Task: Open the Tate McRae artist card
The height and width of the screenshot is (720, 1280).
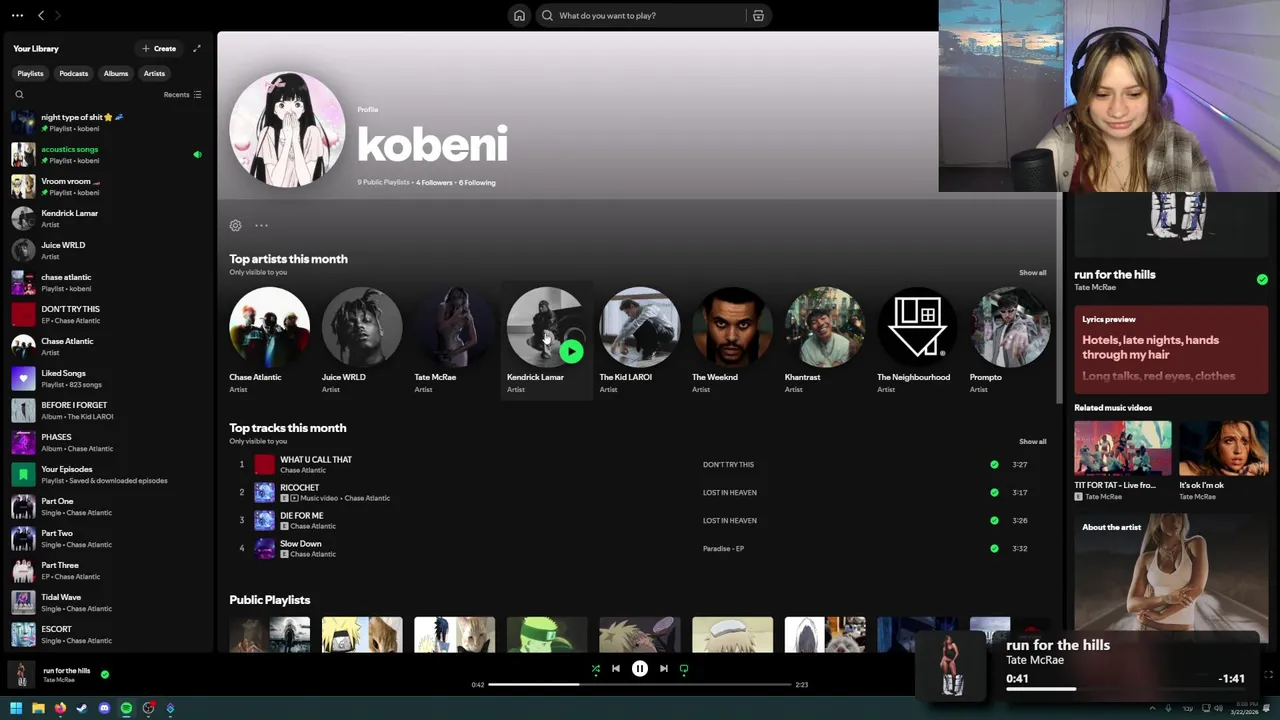Action: tap(454, 340)
